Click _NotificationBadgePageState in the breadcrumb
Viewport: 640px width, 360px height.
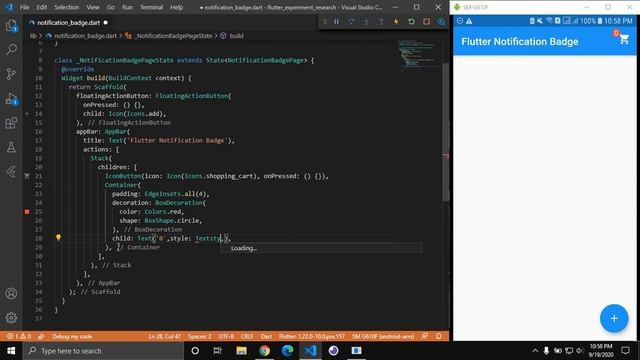[173, 36]
